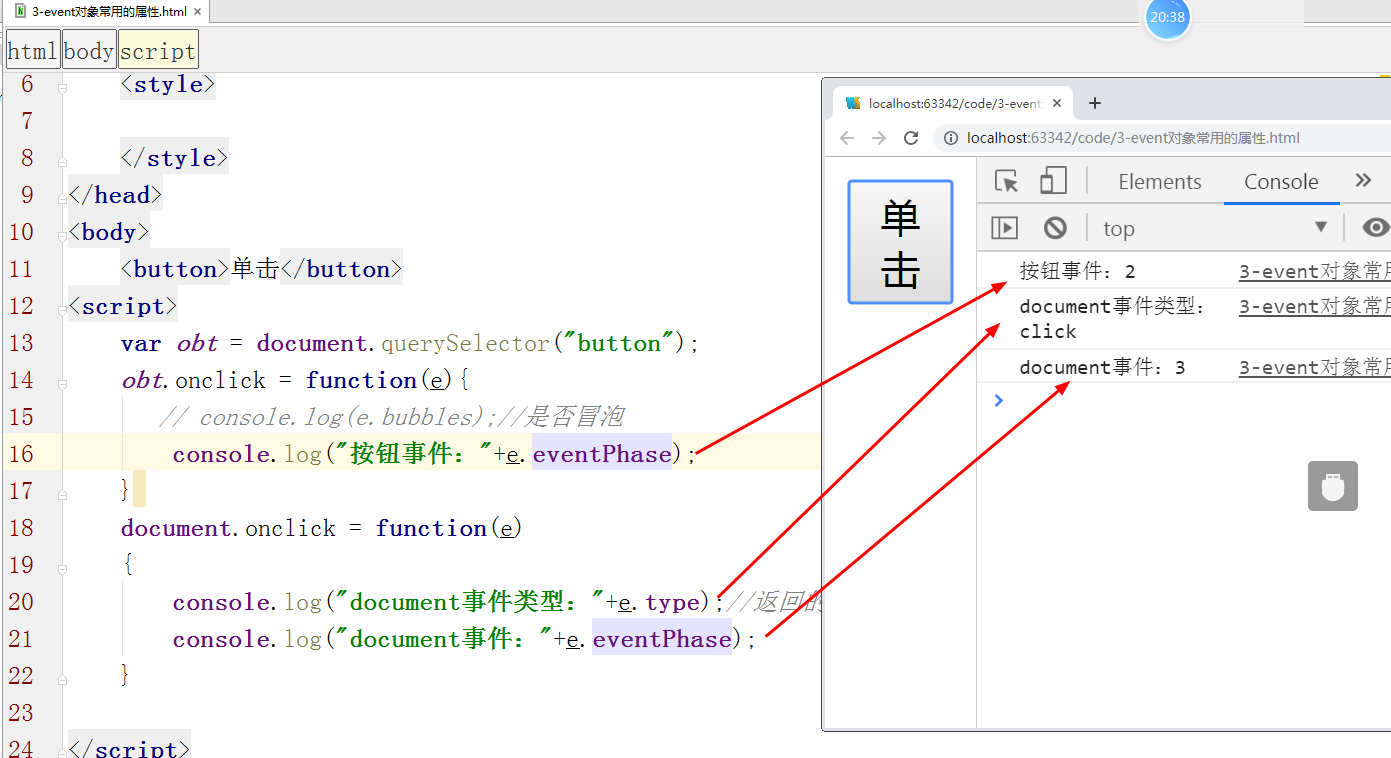This screenshot has height=758, width=1391.
Task: Switch to the Elements tab
Action: click(x=1159, y=181)
